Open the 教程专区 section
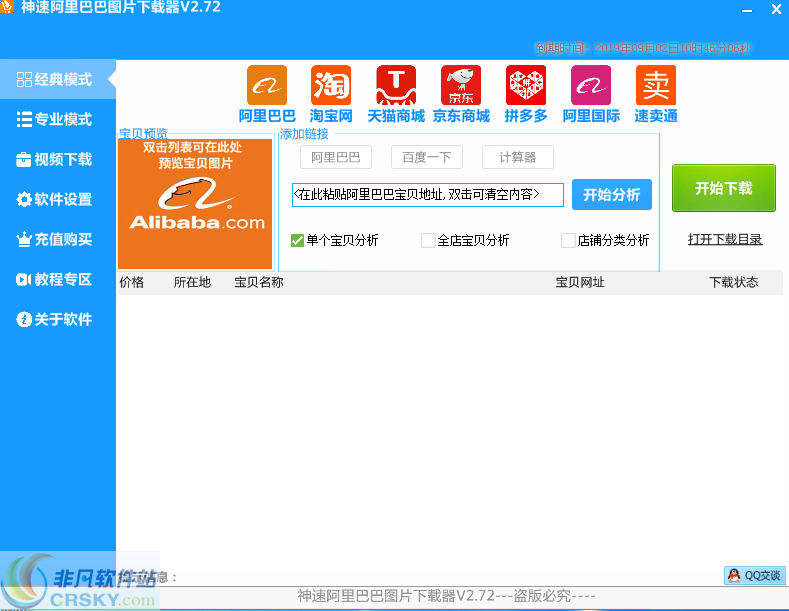 pos(58,279)
